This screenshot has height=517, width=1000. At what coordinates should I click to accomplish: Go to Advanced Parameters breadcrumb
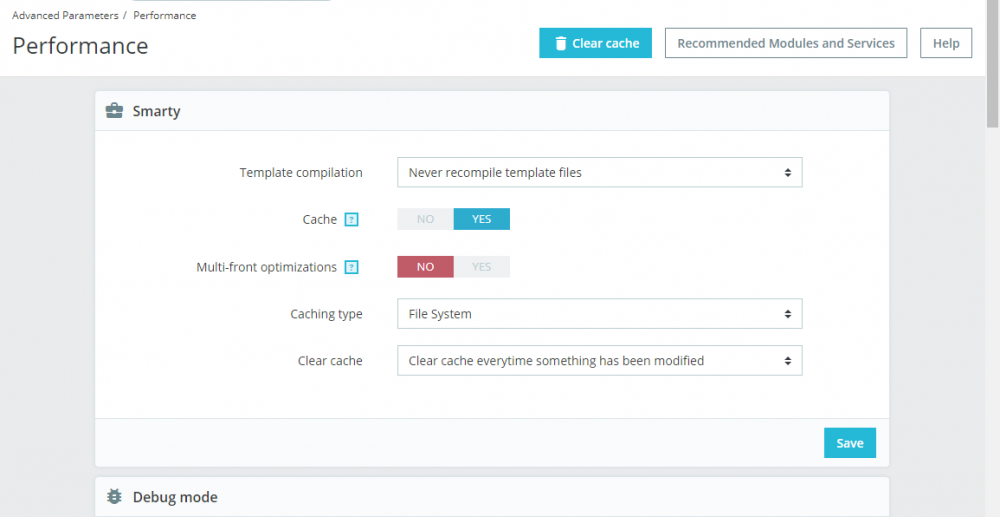coord(63,16)
